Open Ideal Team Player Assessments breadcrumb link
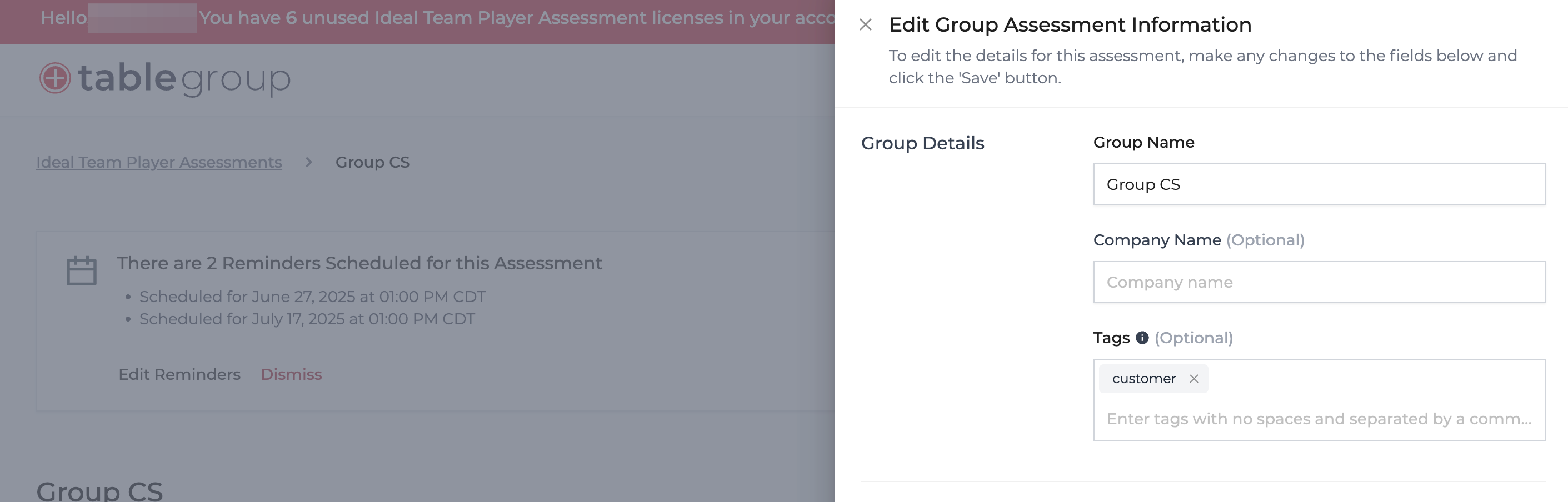 click(159, 163)
